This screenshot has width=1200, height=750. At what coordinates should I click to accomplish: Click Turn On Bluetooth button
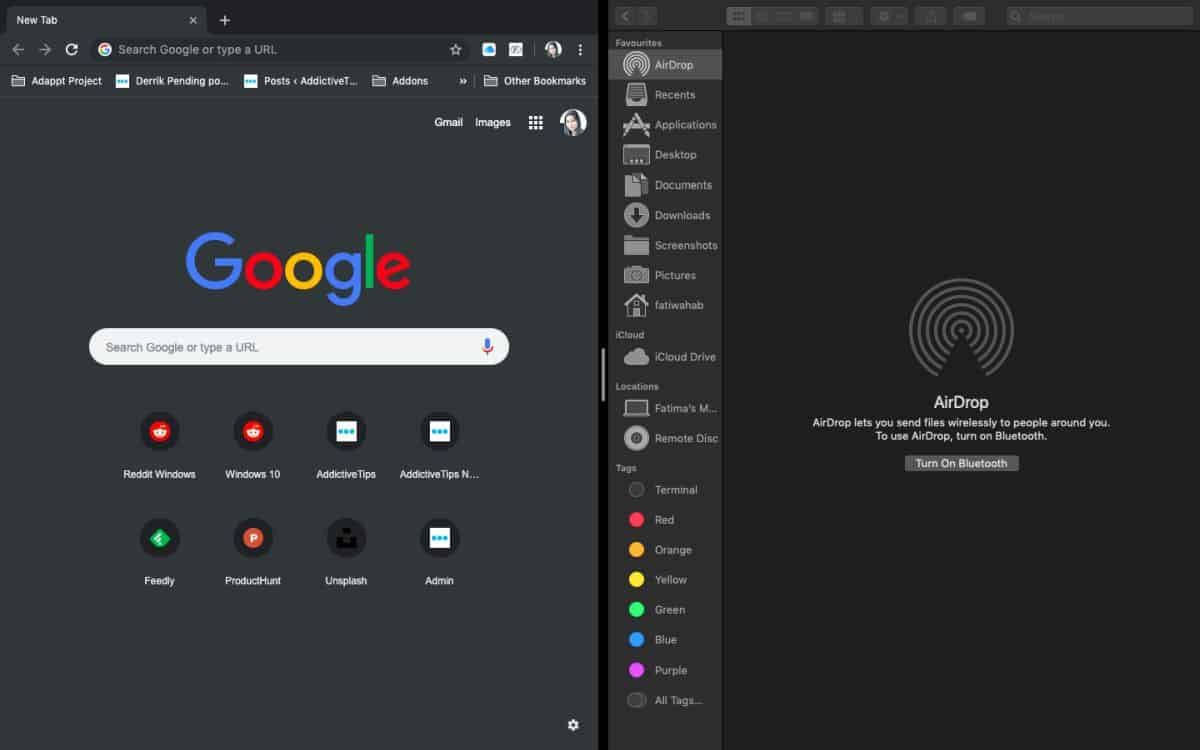click(x=961, y=463)
